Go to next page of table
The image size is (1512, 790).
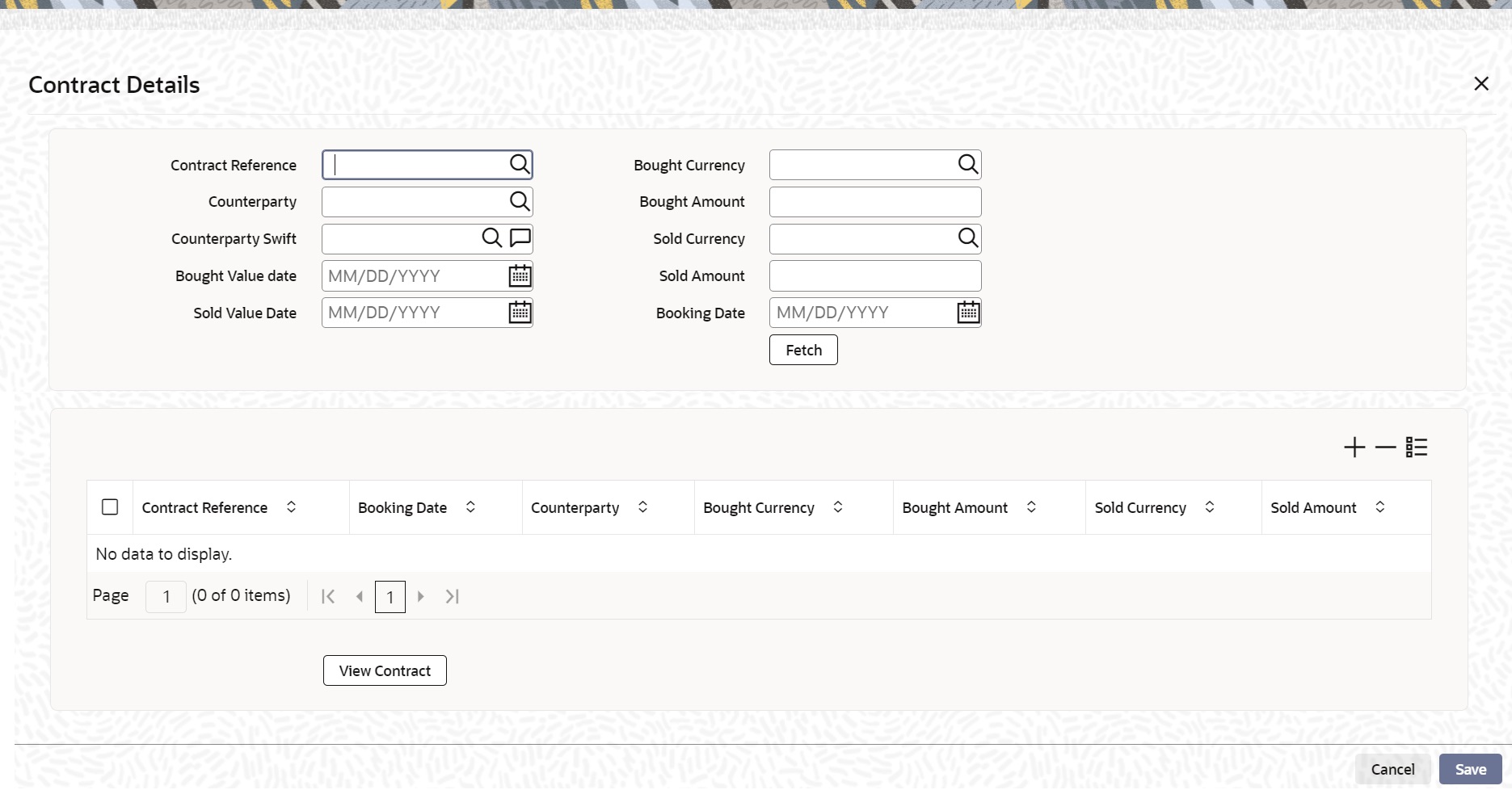(x=420, y=597)
